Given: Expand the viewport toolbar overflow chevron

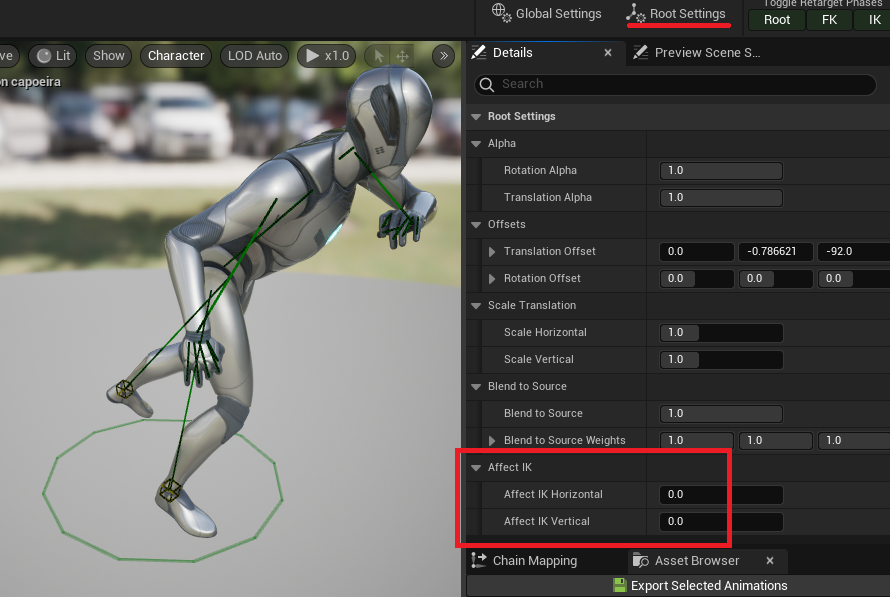Looking at the screenshot, I should 443,56.
